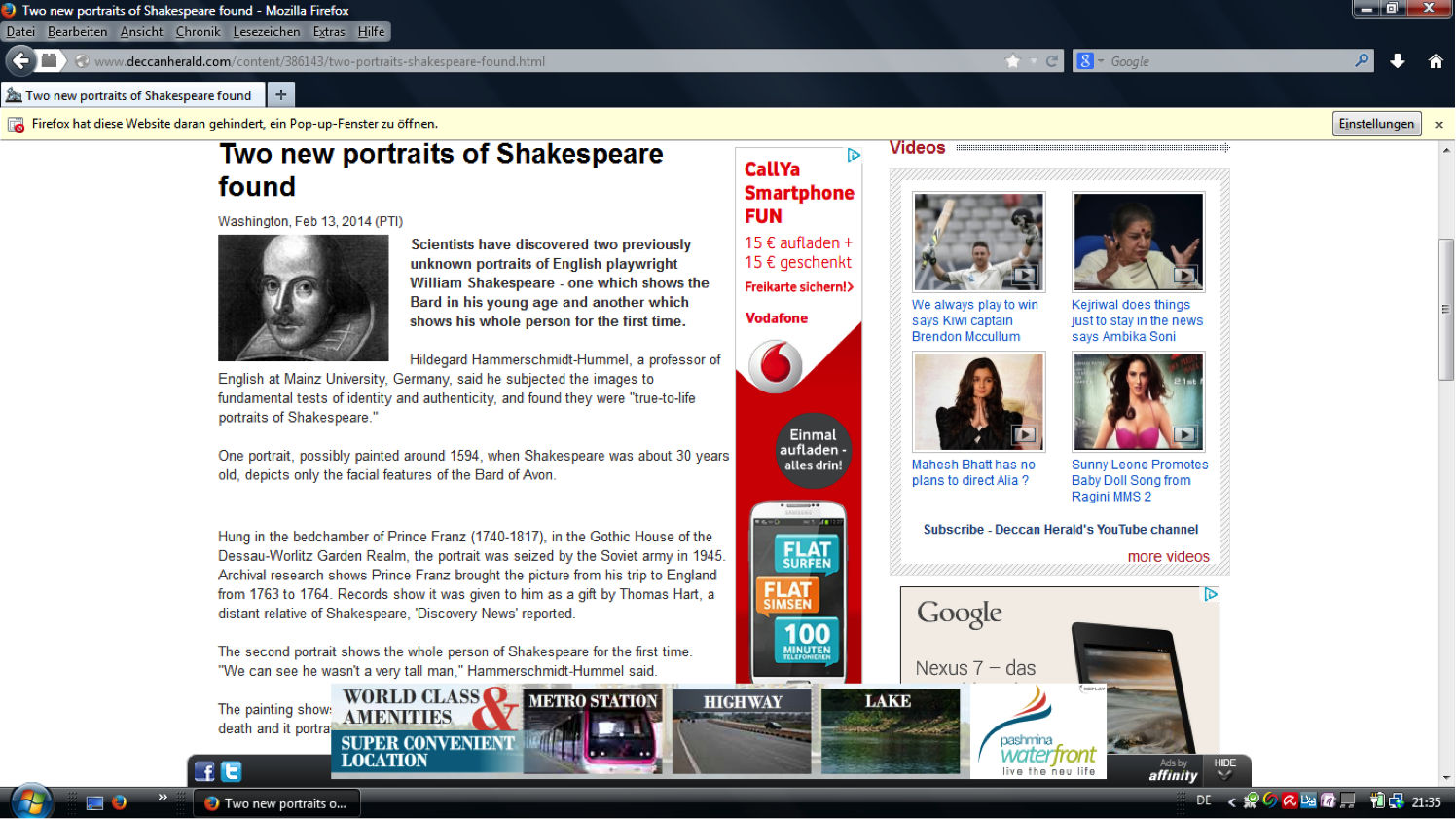Open the Ansicht menu
Image resolution: width=1456 pixels, height=819 pixels.
point(142,31)
